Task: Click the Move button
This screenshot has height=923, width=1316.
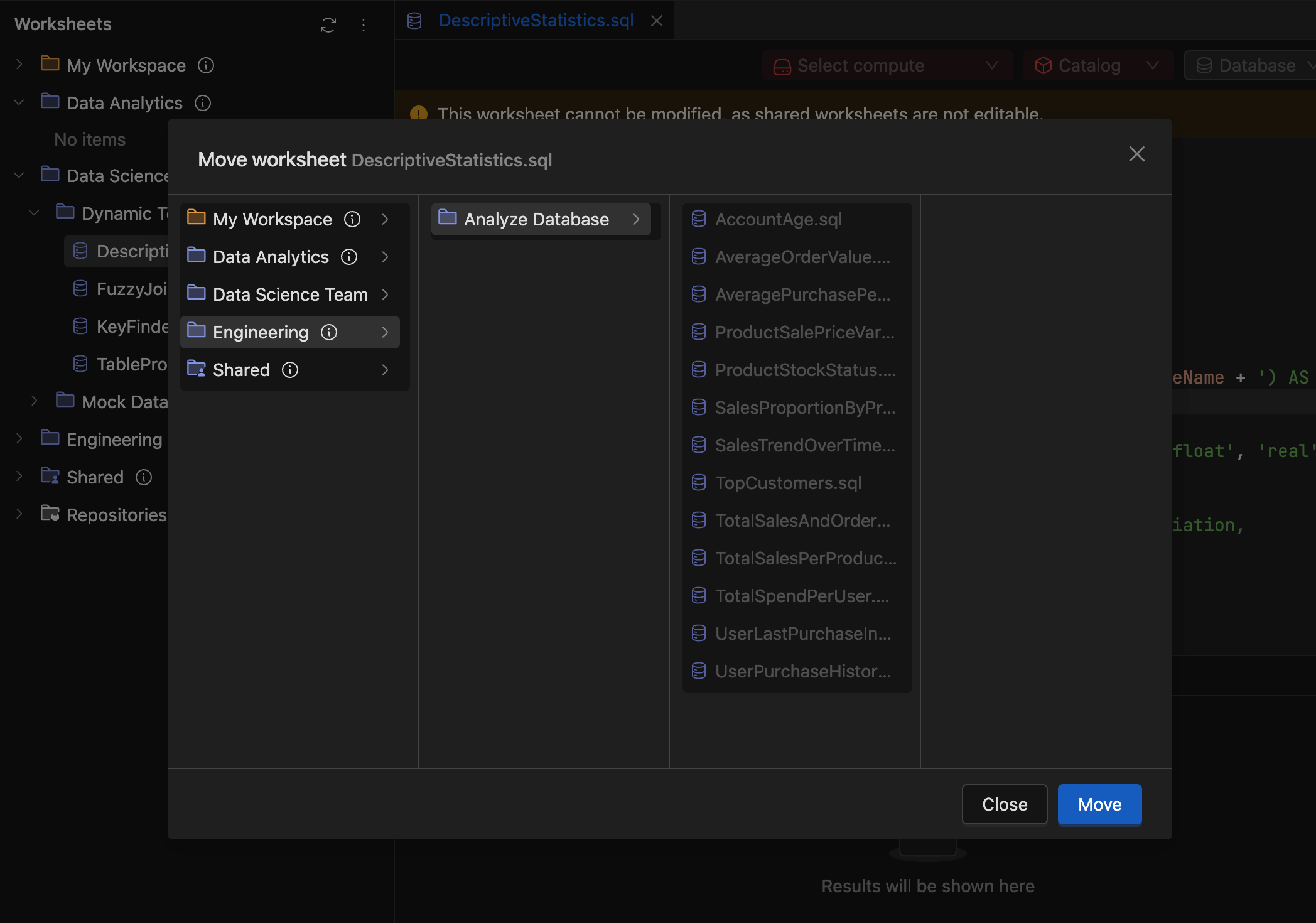Action: (x=1099, y=804)
